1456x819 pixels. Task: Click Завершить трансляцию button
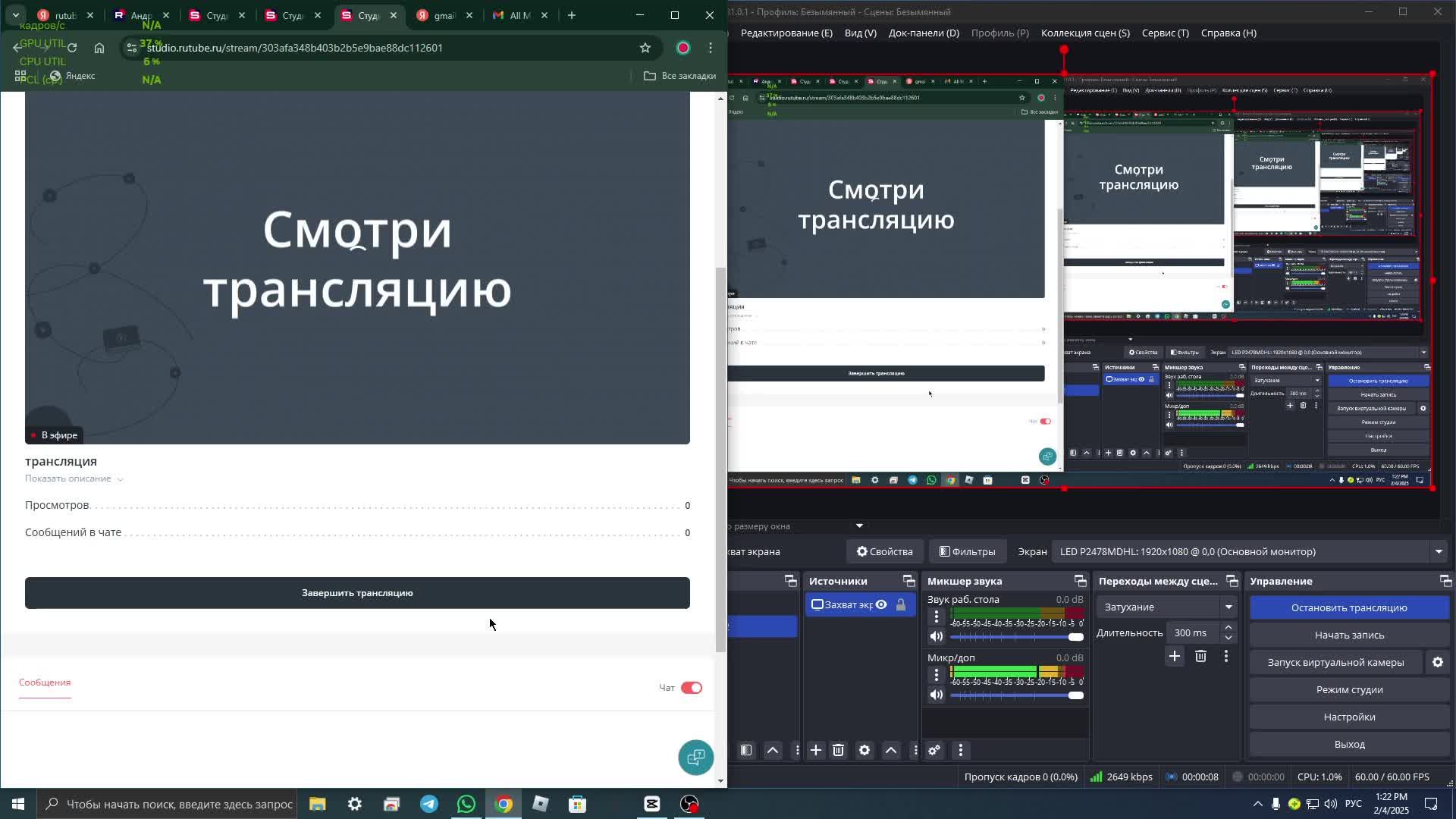click(x=357, y=593)
